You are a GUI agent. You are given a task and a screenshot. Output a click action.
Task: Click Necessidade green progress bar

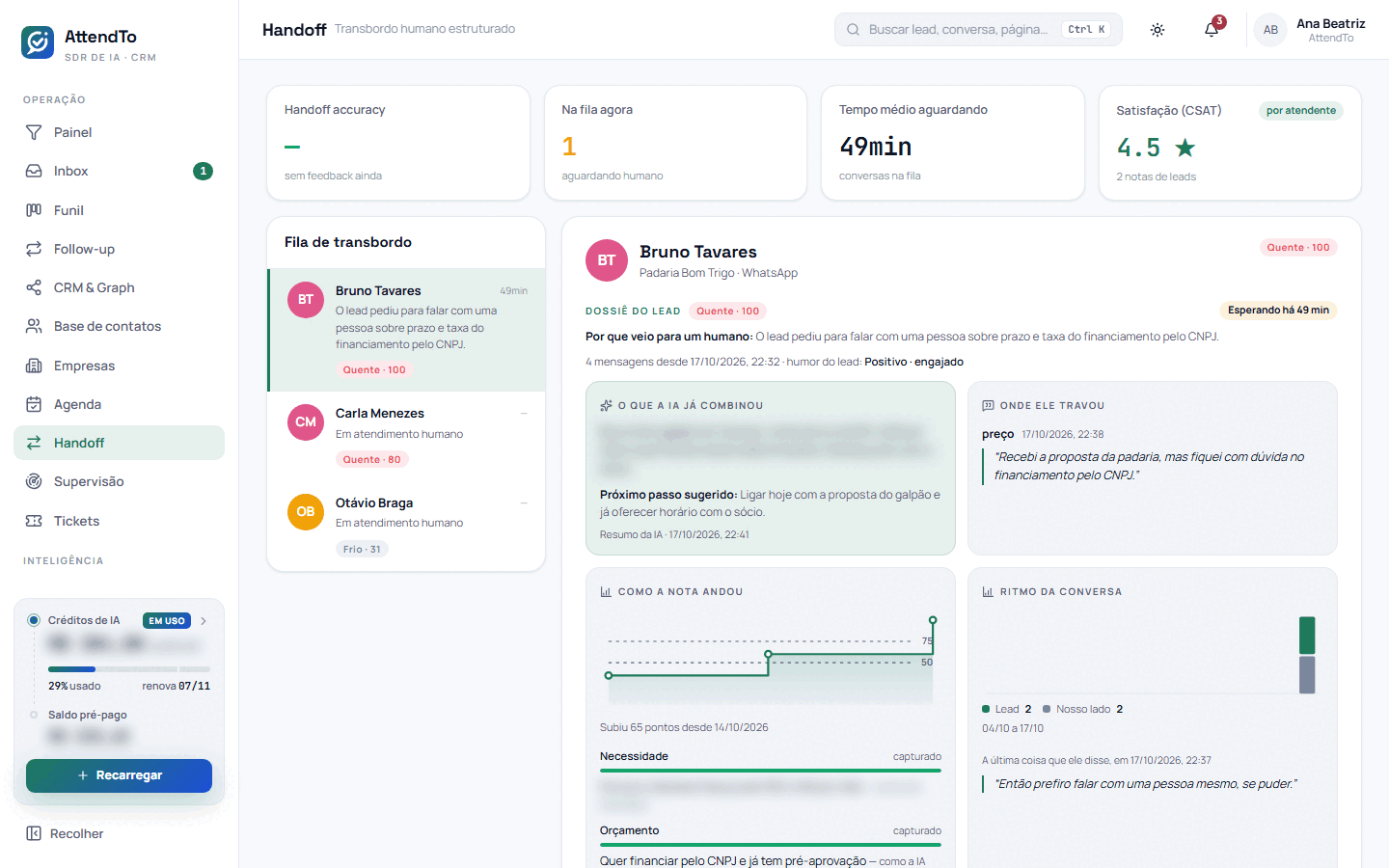pos(771,771)
